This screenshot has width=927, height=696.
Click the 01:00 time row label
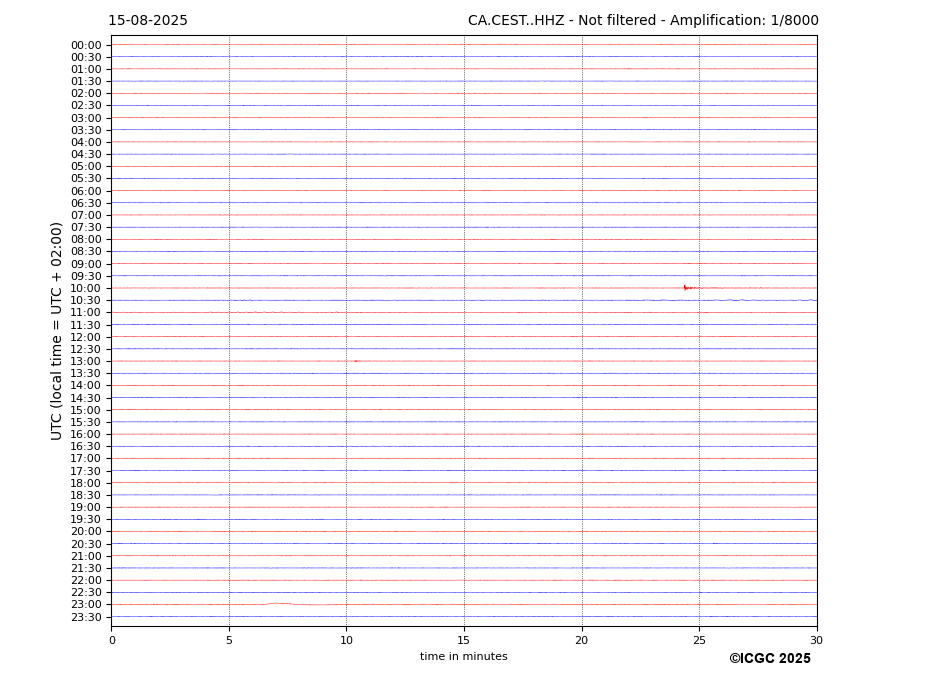(x=86, y=70)
